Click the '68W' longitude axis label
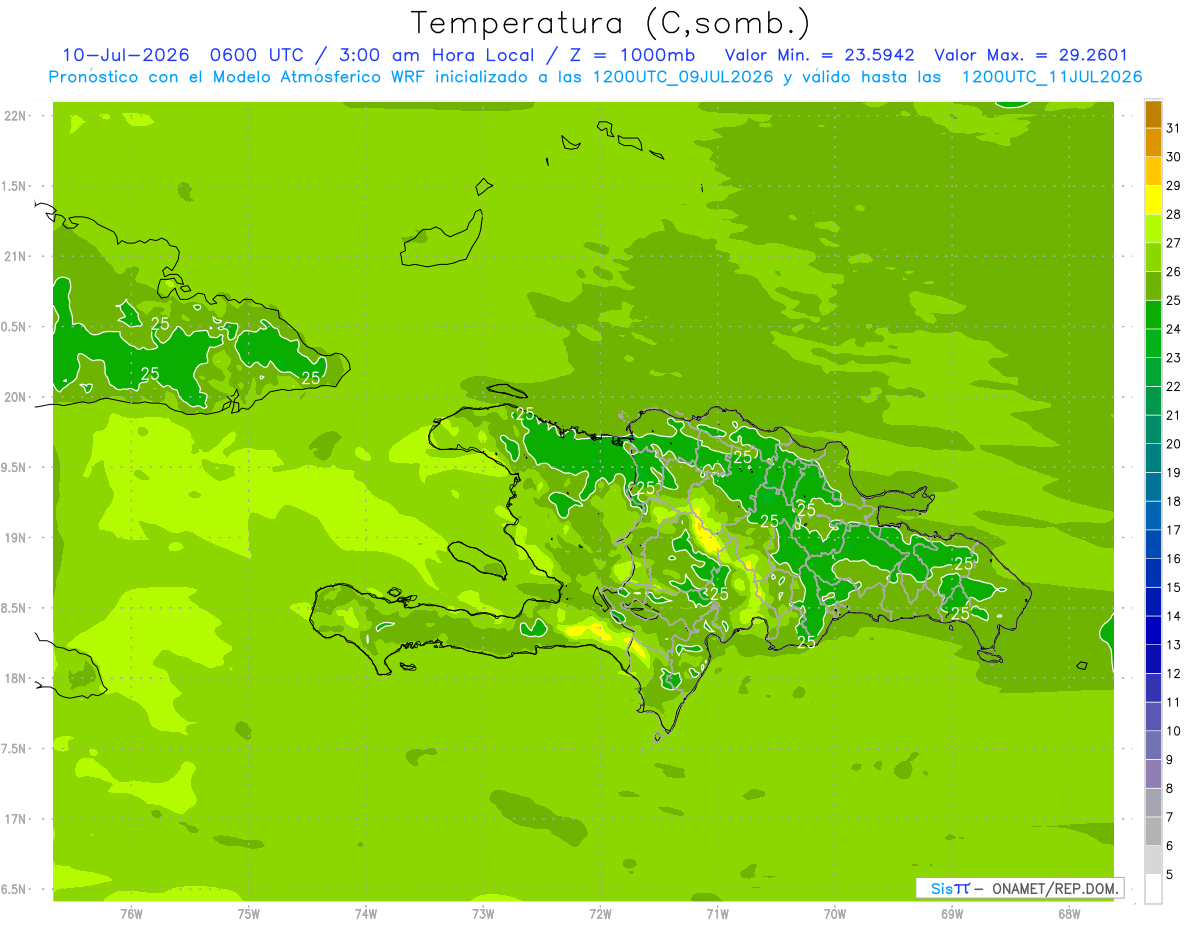The width and height of the screenshot is (1200, 927). pos(1069,914)
